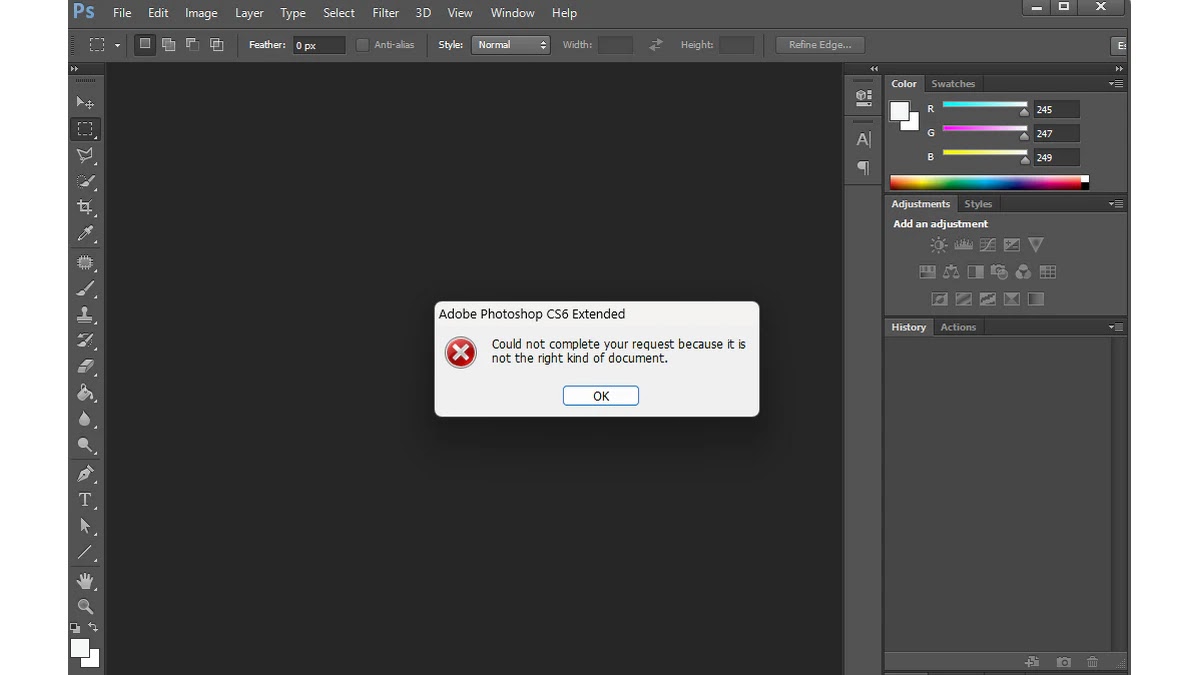Swap foreground and background colors
This screenshot has height=675, width=1200.
[x=94, y=628]
